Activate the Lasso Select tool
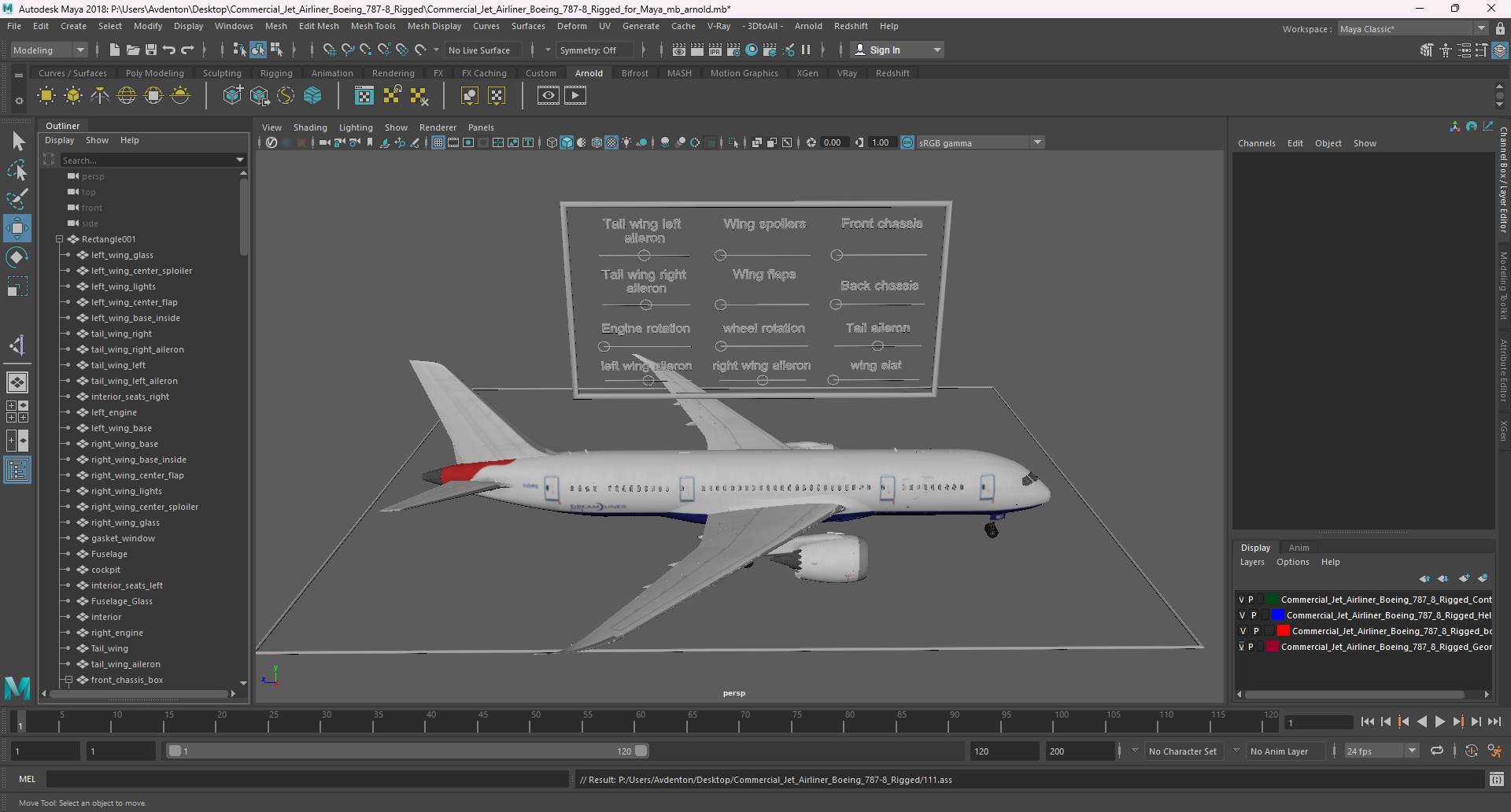1511x812 pixels. click(17, 170)
